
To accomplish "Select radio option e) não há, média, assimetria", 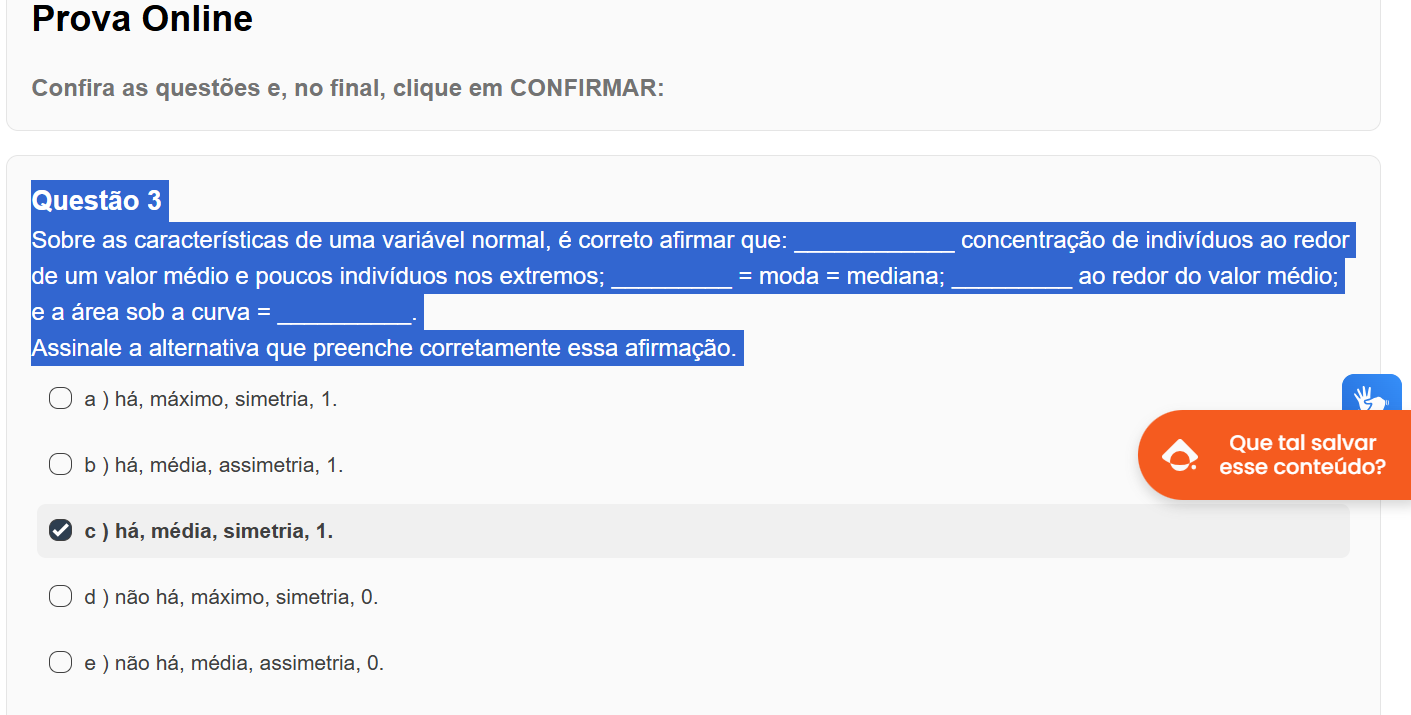I will [x=61, y=663].
